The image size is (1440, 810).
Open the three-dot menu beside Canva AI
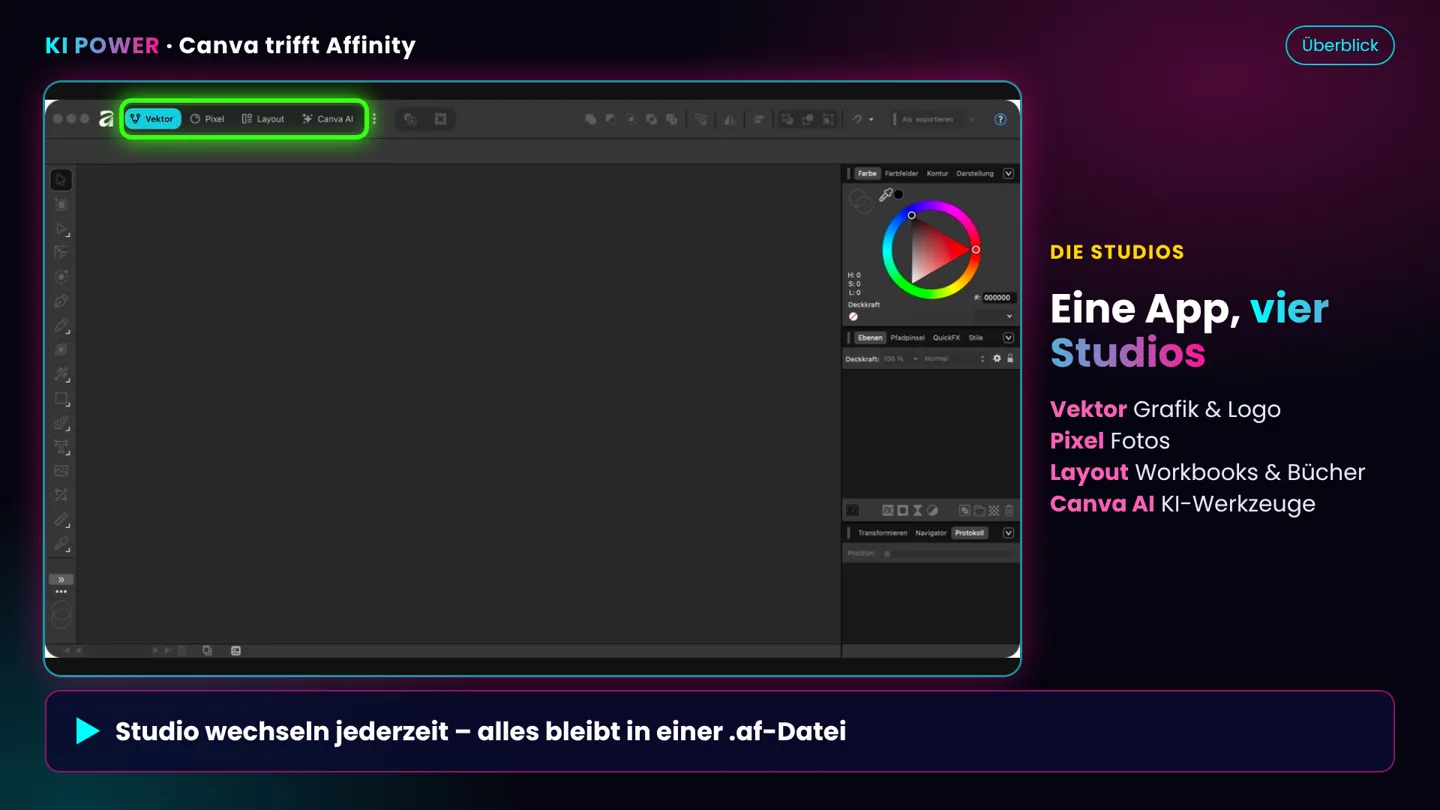click(x=374, y=119)
